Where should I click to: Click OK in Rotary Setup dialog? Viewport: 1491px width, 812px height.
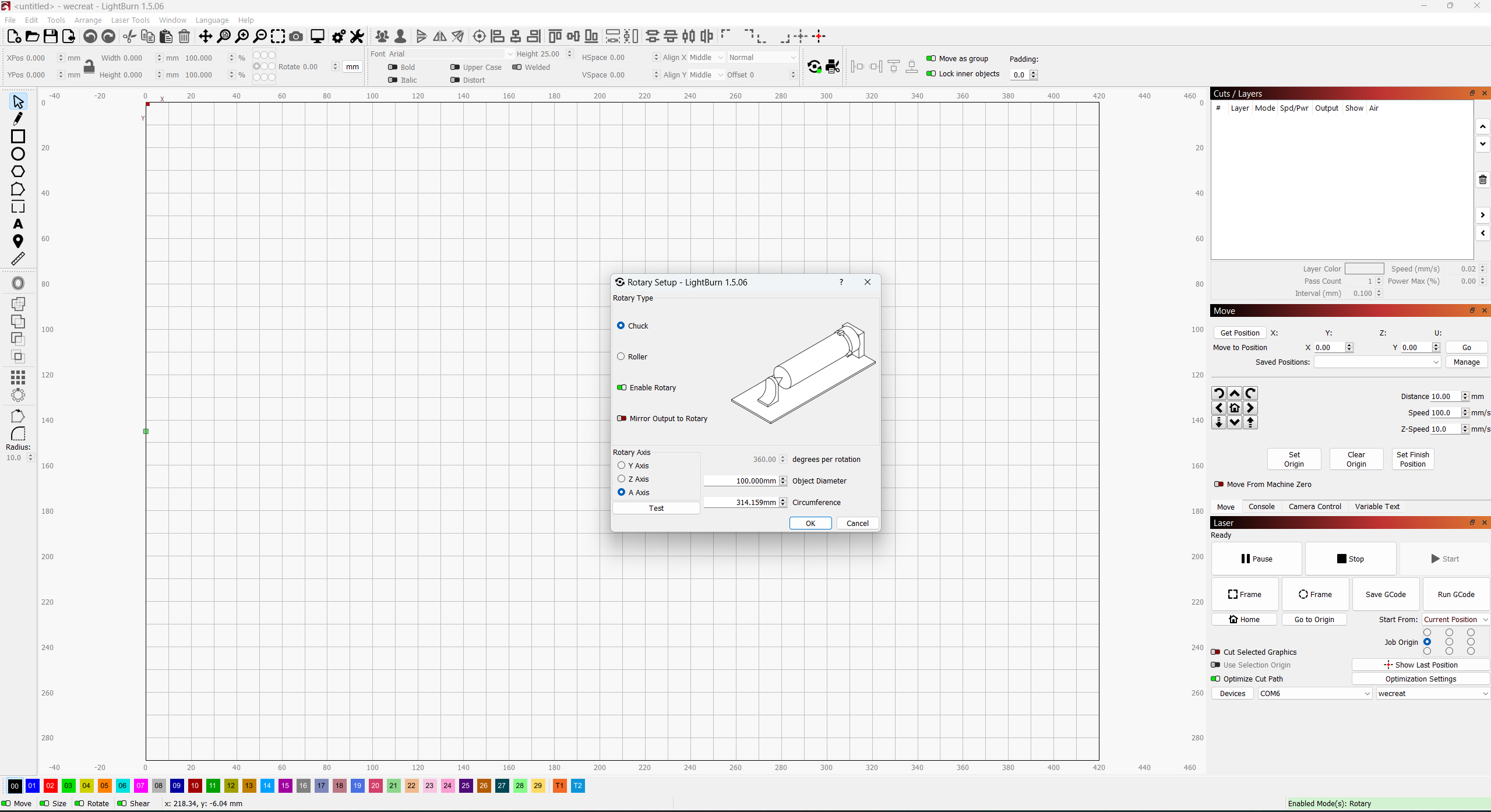[x=810, y=523]
